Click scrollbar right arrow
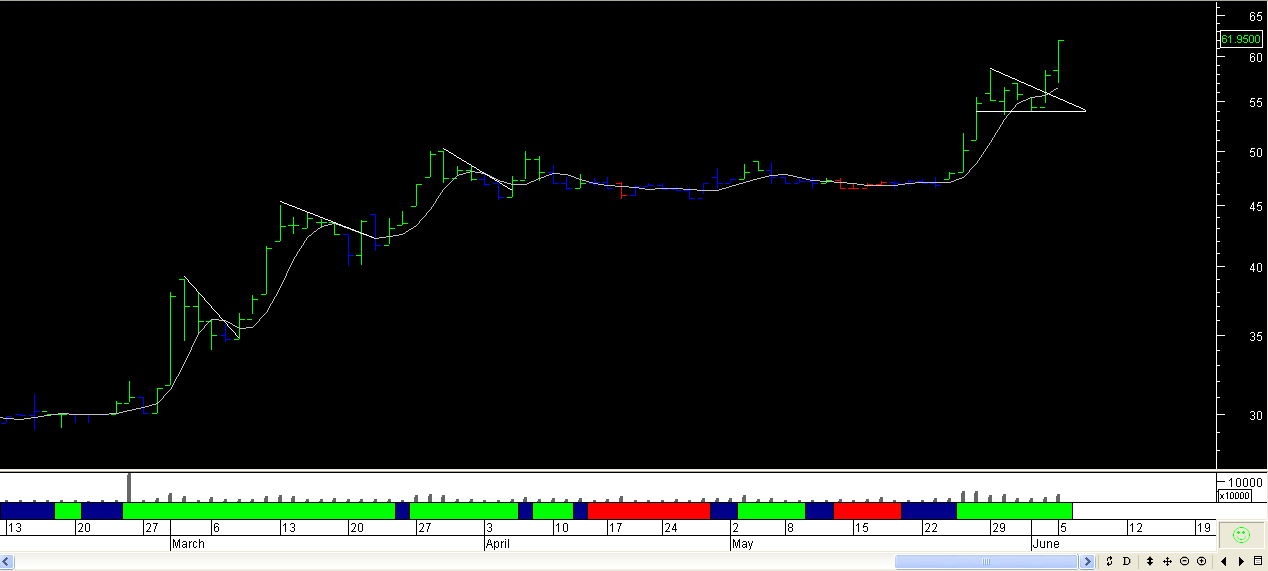The width and height of the screenshot is (1268, 571). 1086,562
